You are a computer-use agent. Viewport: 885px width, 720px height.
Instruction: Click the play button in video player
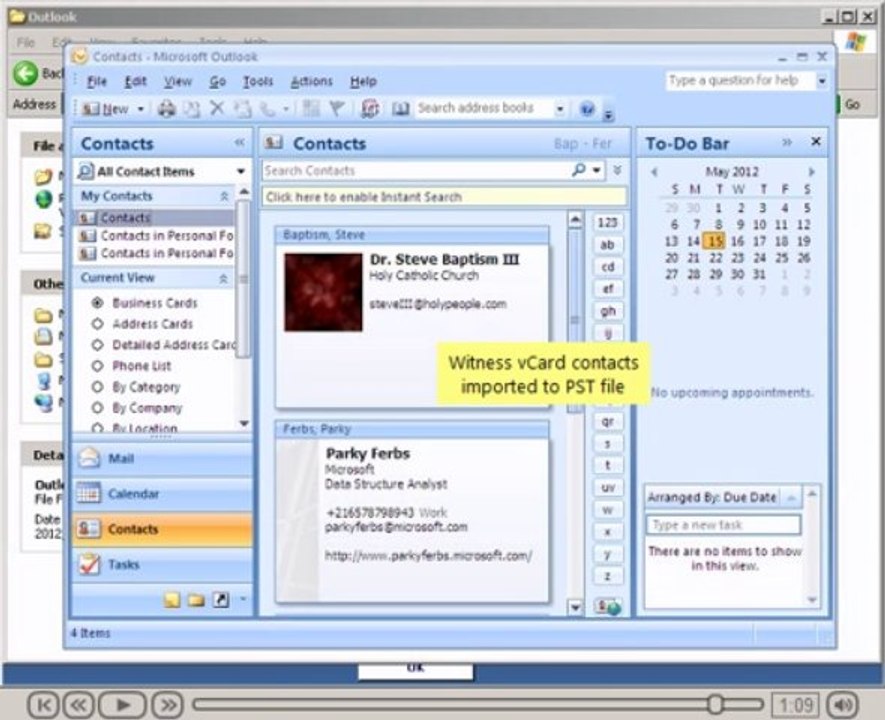tap(122, 704)
